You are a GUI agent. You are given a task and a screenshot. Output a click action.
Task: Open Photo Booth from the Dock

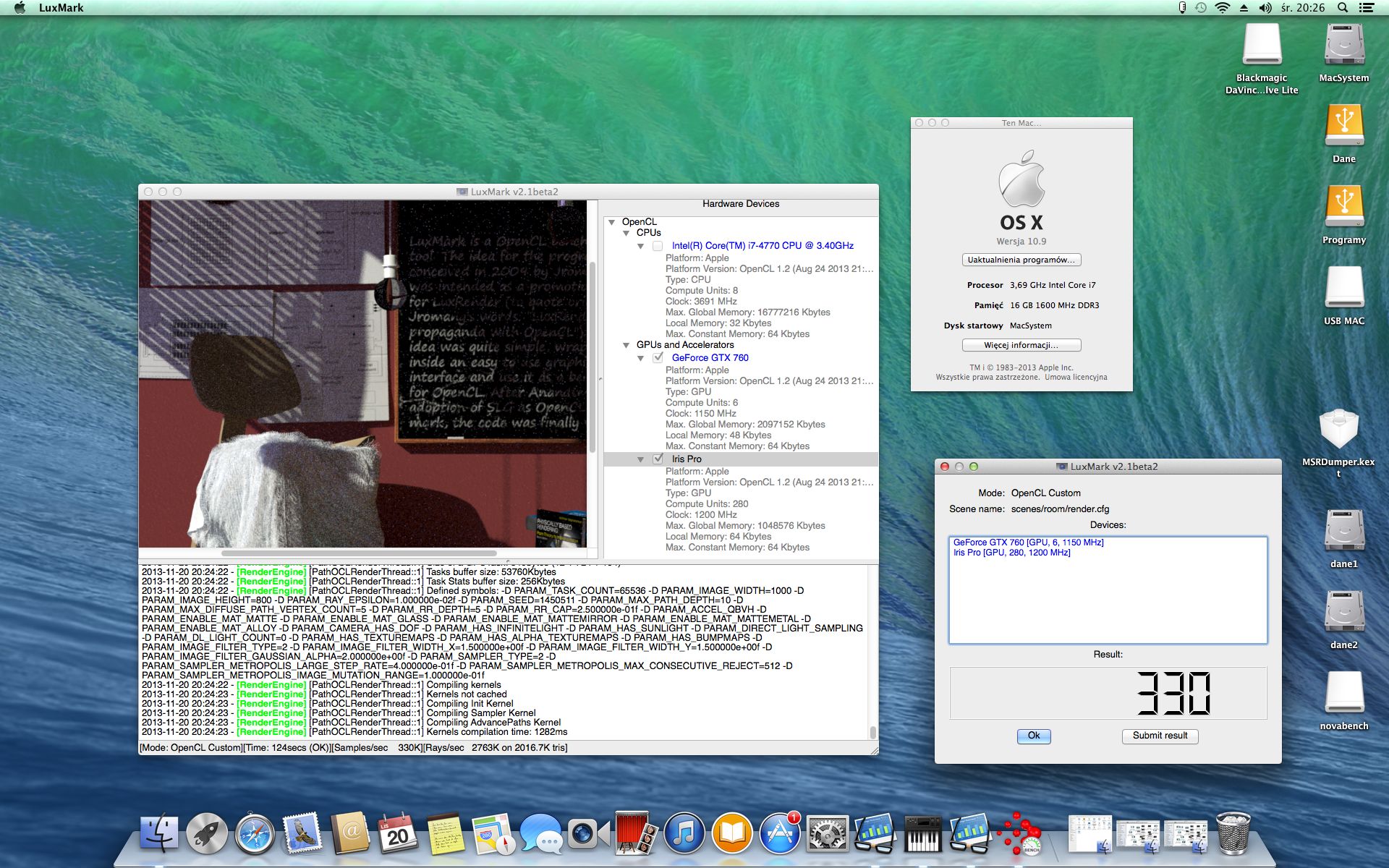point(637,832)
